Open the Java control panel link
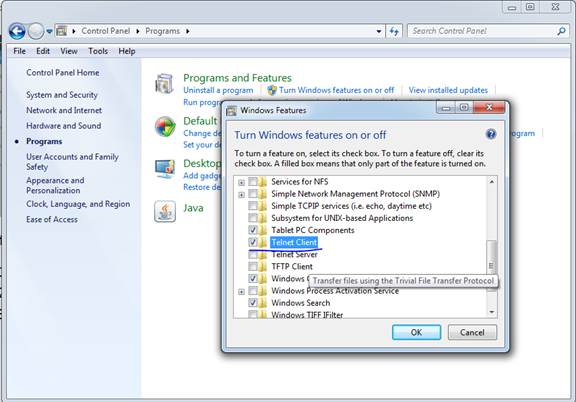576x402 pixels. 193,208
